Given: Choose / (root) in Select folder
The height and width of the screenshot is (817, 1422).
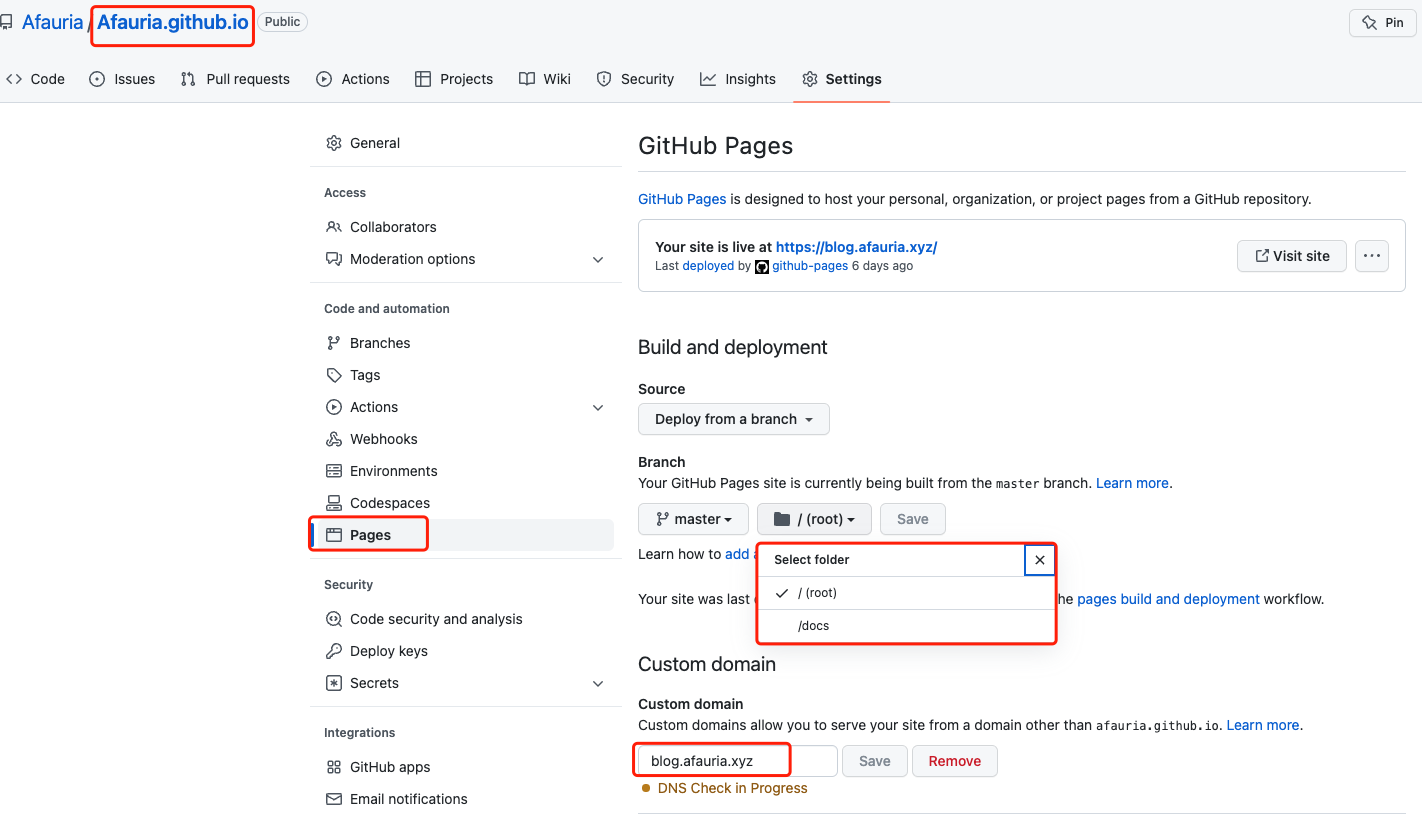Looking at the screenshot, I should [x=906, y=593].
